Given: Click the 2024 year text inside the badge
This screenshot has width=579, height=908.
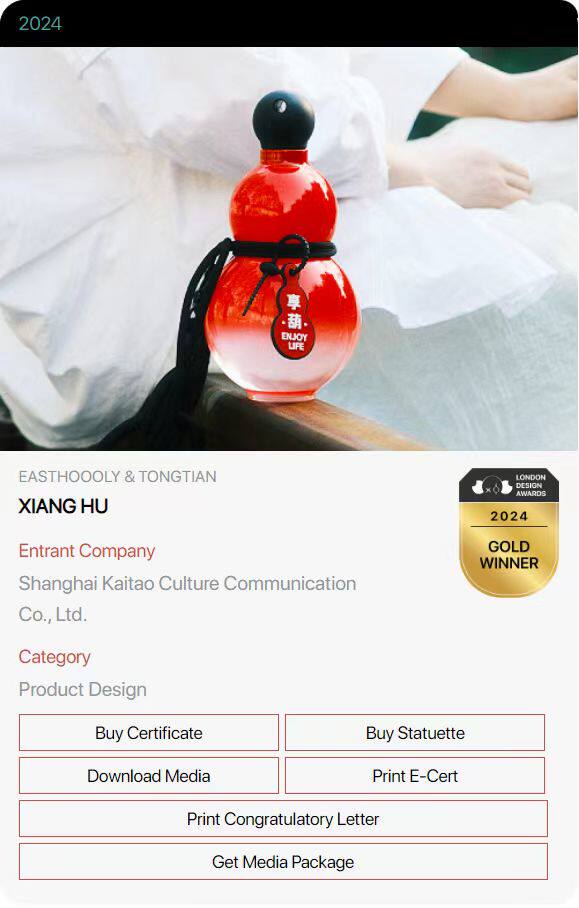Looking at the screenshot, I should click(x=509, y=516).
